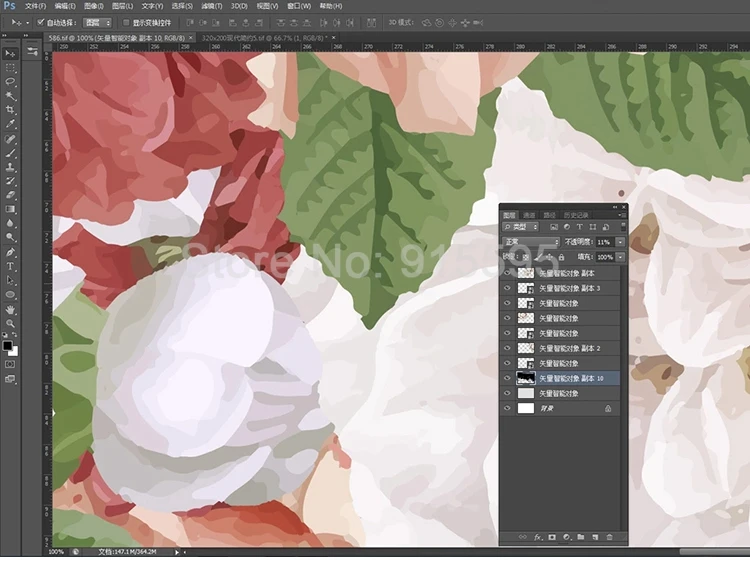Click the 填充 fill percentage field
This screenshot has height=567, width=750.
pos(606,257)
